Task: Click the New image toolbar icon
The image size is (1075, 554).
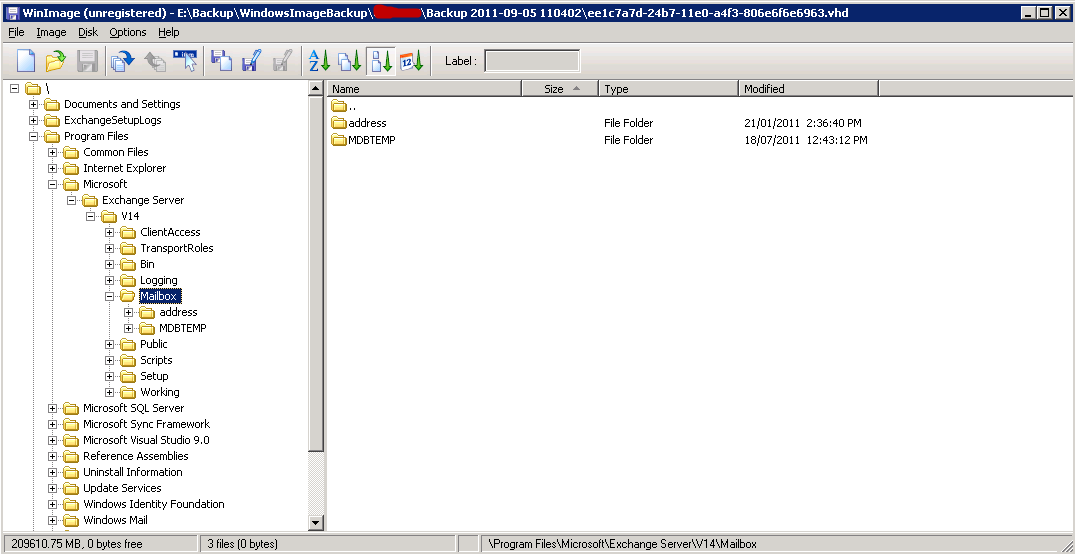Action: coord(25,61)
